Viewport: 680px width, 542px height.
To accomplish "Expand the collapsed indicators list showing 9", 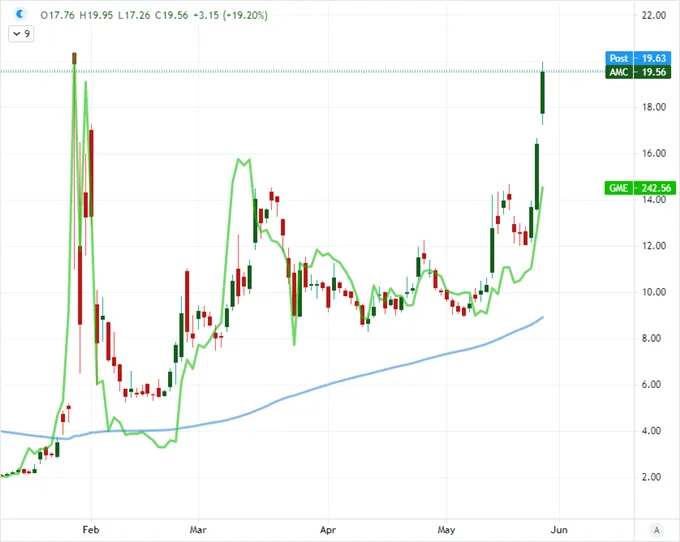I will 21,34.
